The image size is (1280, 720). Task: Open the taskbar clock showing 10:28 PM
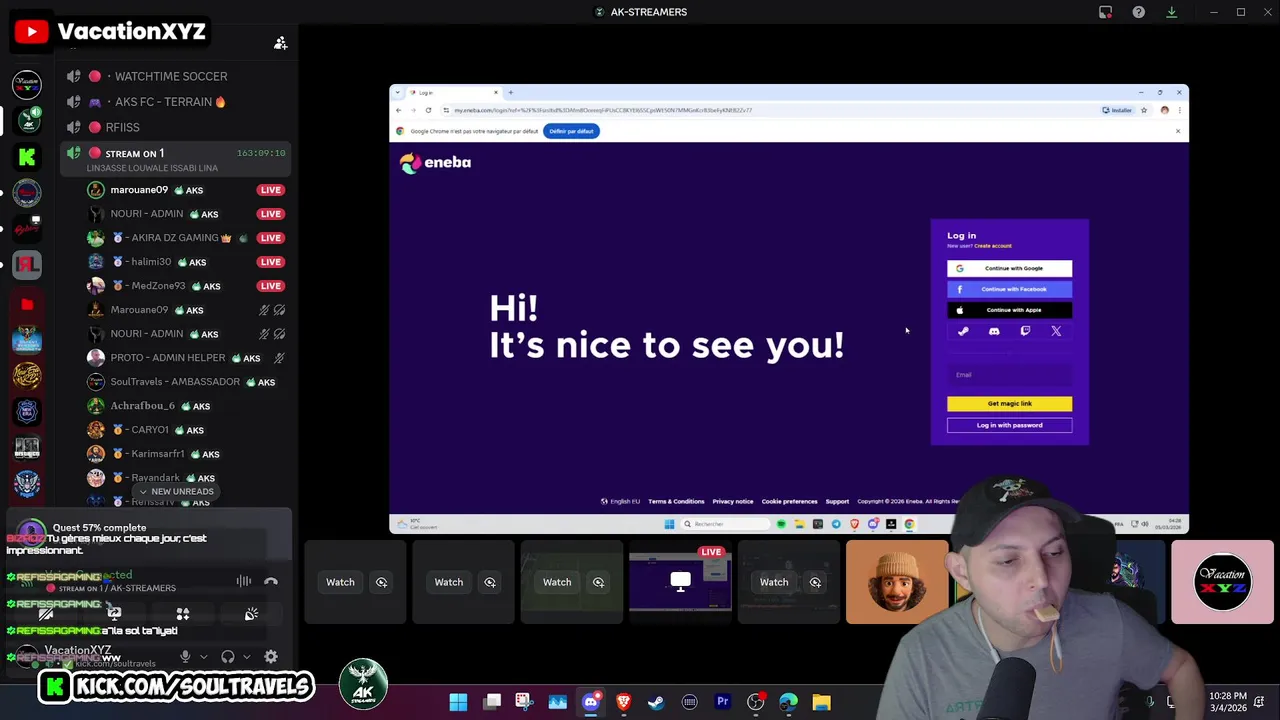1227,702
